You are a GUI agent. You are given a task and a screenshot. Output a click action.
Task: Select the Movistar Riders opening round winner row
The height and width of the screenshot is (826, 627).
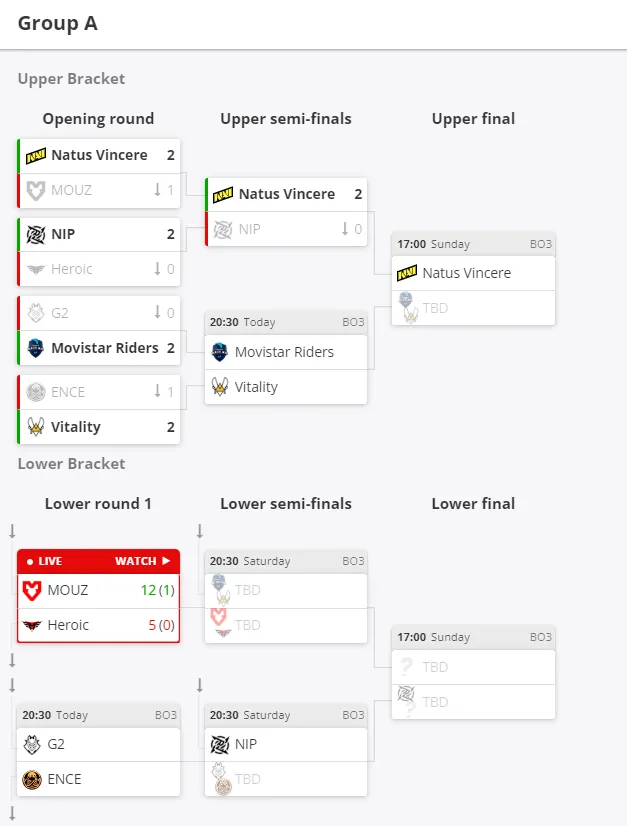[x=99, y=348]
